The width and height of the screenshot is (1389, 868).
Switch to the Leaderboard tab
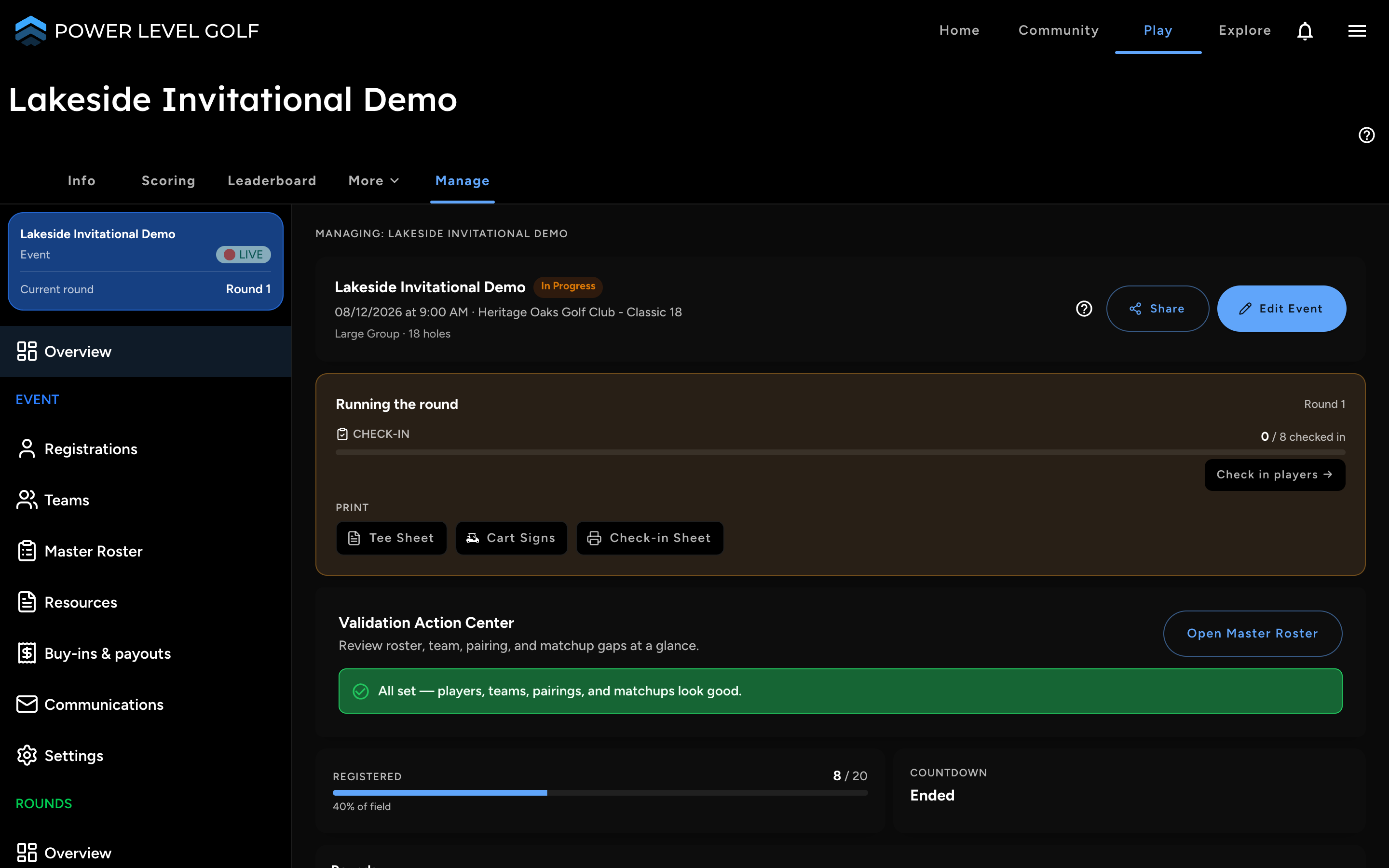coord(272,181)
